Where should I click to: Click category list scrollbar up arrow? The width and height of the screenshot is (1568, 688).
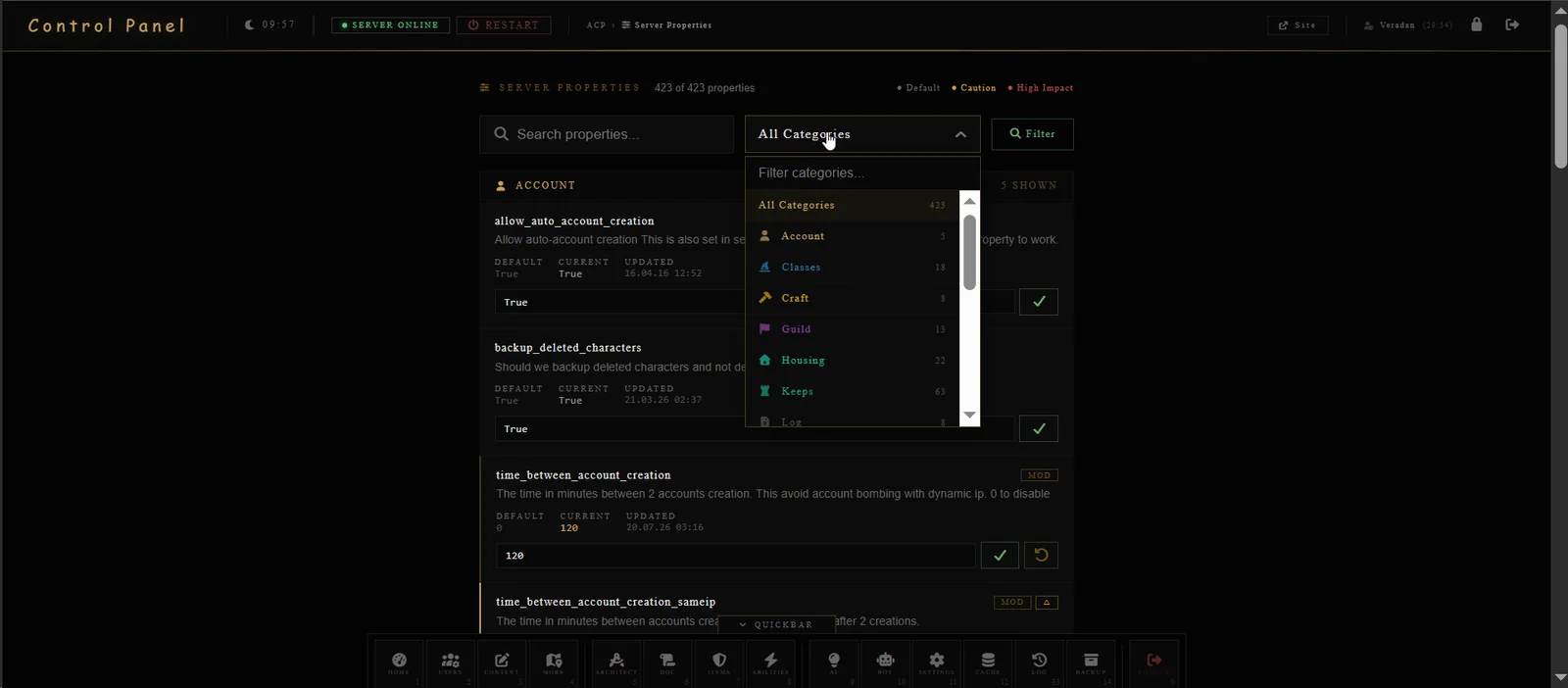[x=969, y=201]
